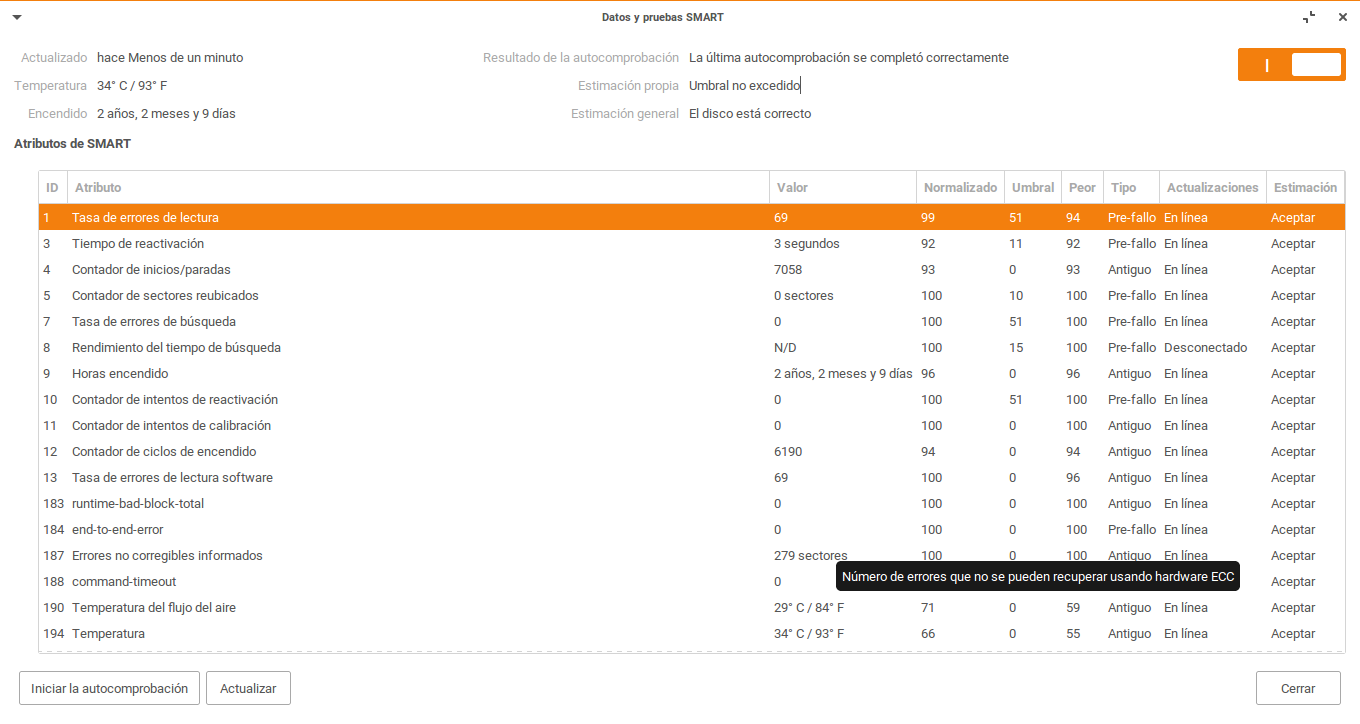Click the restore window size icon

[x=1309, y=17]
